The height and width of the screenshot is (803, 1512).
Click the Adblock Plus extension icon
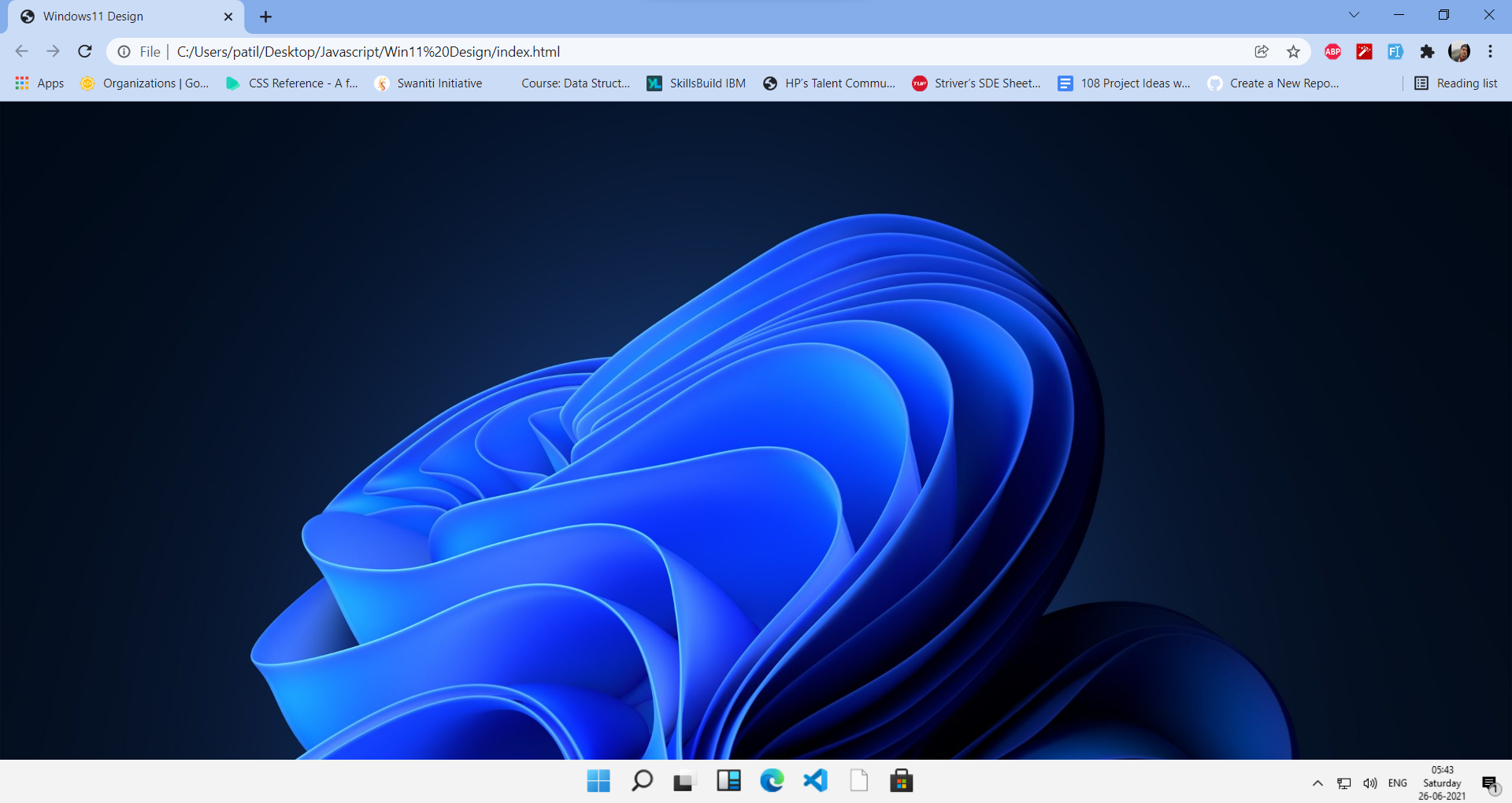tap(1332, 51)
